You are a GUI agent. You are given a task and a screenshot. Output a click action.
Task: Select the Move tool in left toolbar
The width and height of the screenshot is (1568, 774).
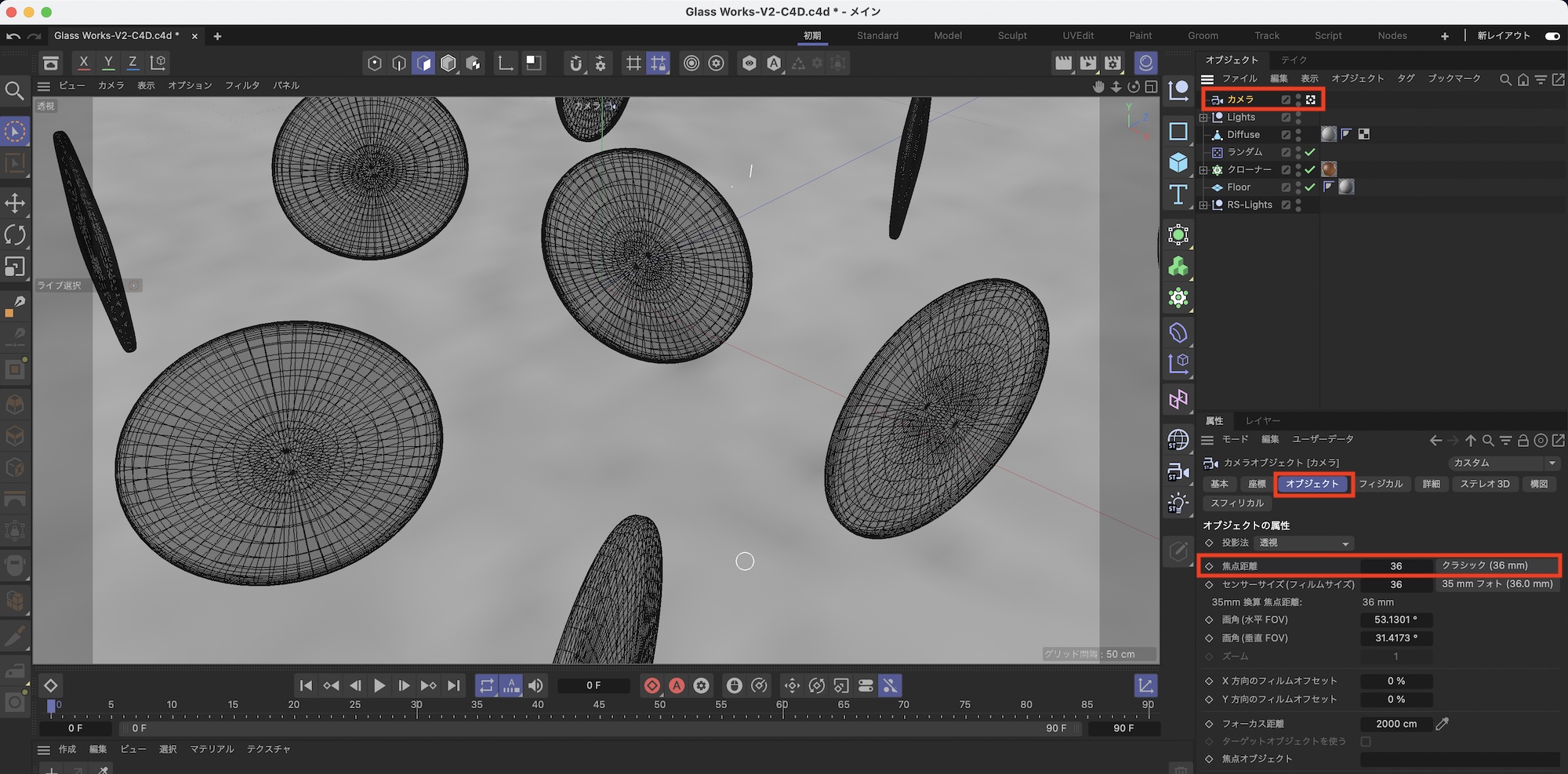point(15,203)
